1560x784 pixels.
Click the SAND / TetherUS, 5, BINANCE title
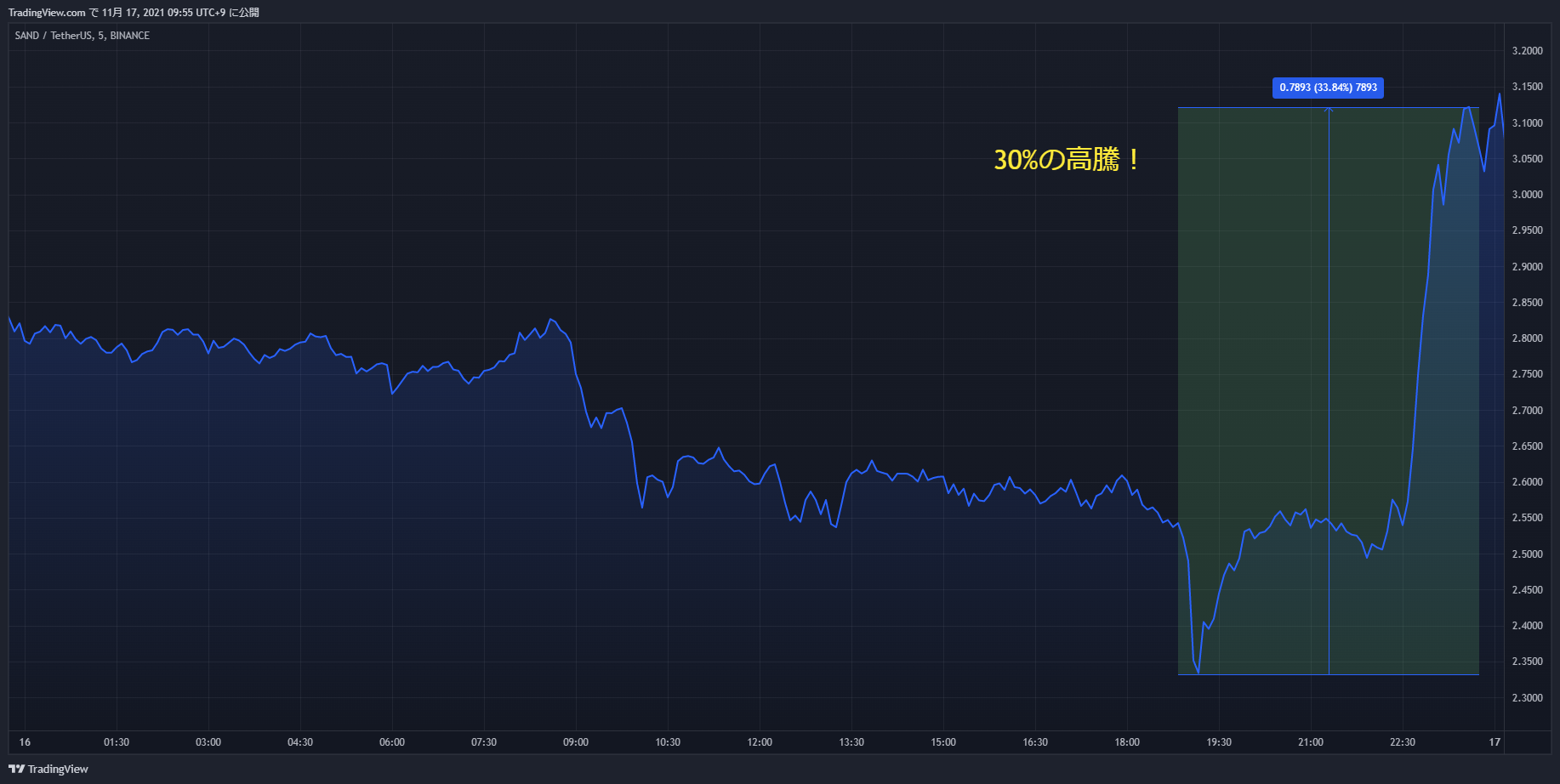coord(83,36)
